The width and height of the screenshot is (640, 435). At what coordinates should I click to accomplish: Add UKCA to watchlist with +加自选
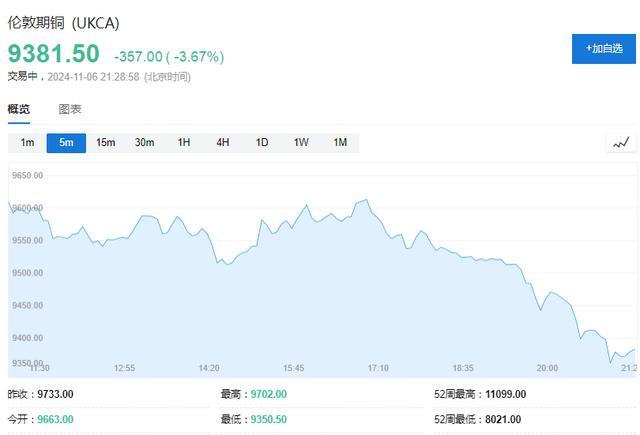click(x=604, y=49)
